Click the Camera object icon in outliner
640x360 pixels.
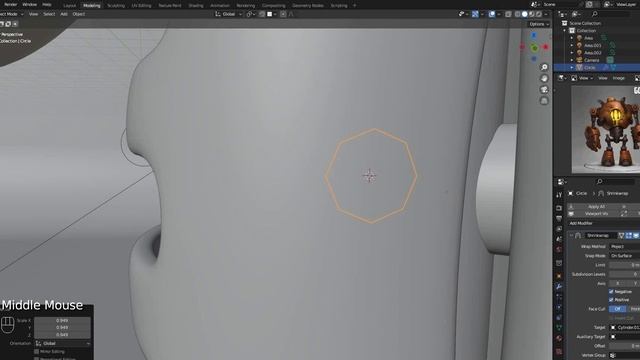pyautogui.click(x=580, y=60)
